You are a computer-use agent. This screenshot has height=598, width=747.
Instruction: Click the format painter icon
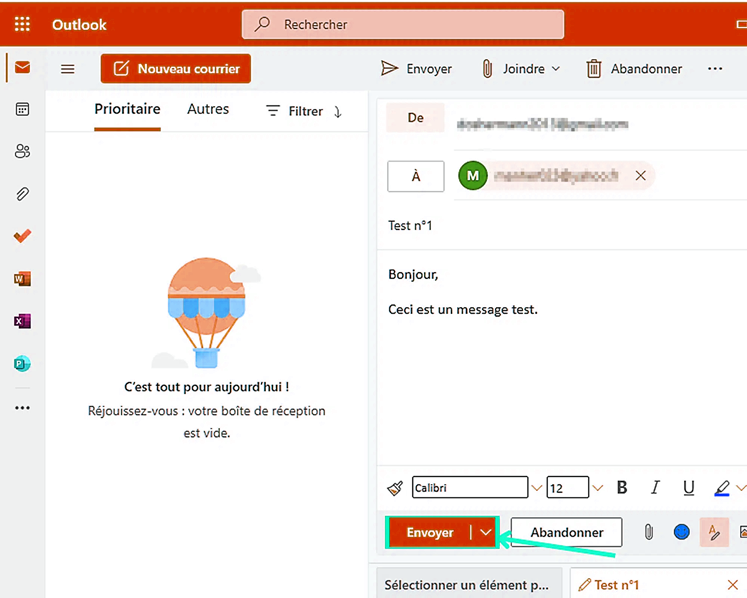pyautogui.click(x=395, y=488)
